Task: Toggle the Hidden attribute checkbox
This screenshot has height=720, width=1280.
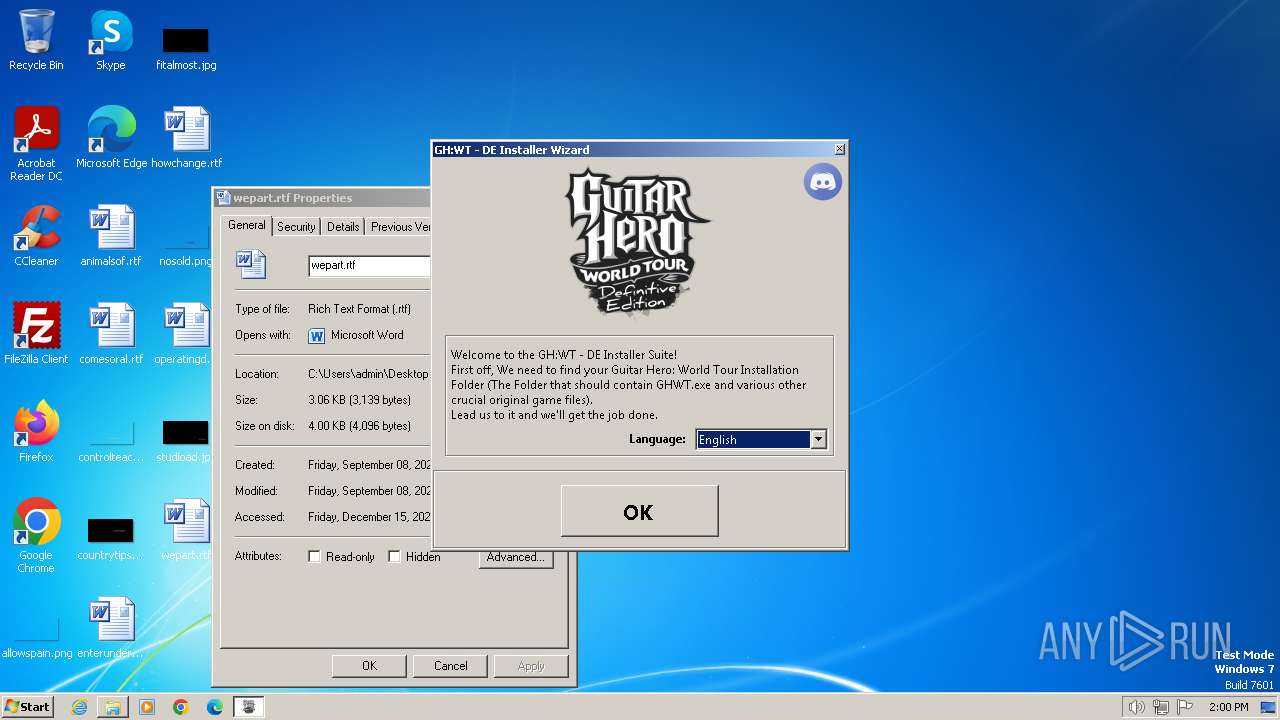Action: tap(394, 557)
